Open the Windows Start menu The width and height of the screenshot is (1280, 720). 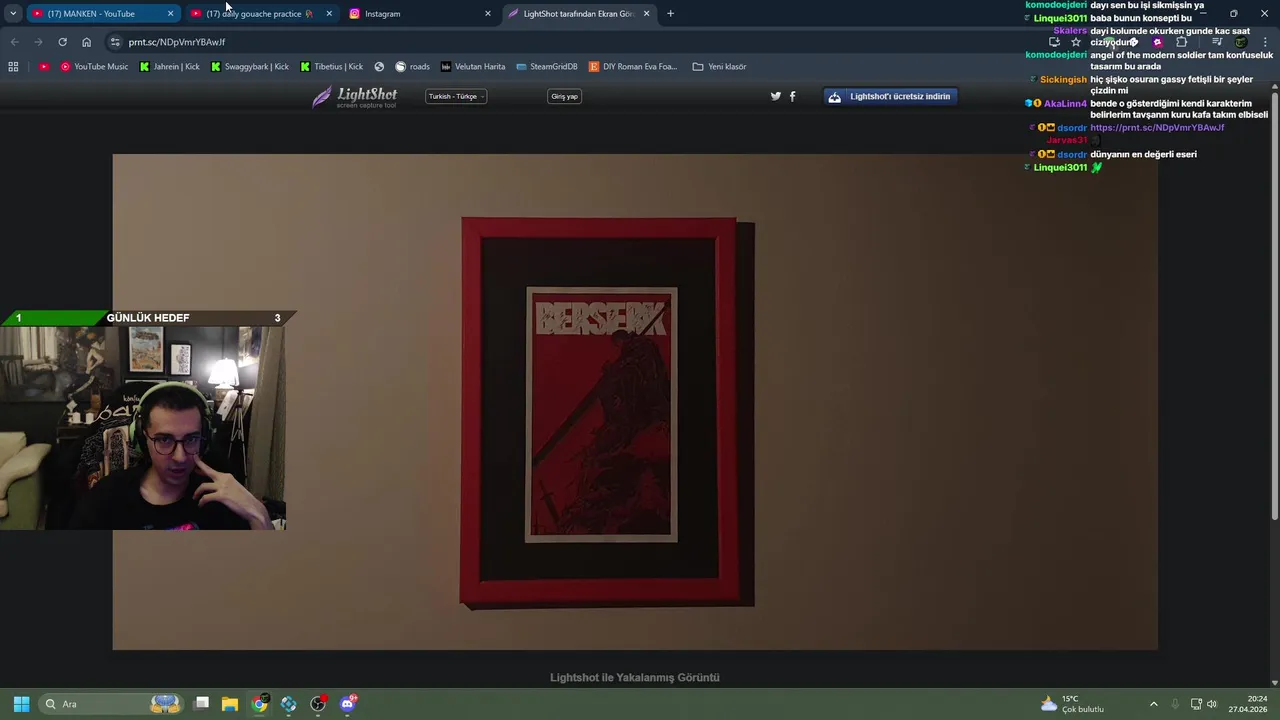[x=21, y=704]
